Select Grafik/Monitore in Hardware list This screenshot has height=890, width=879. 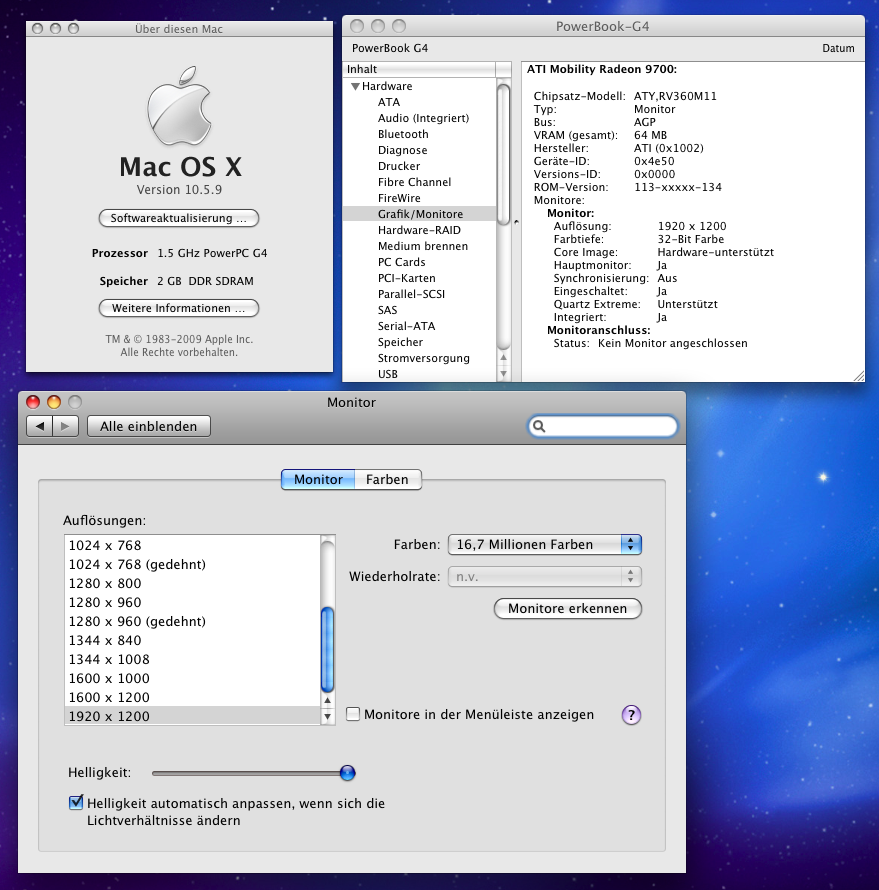tap(419, 214)
